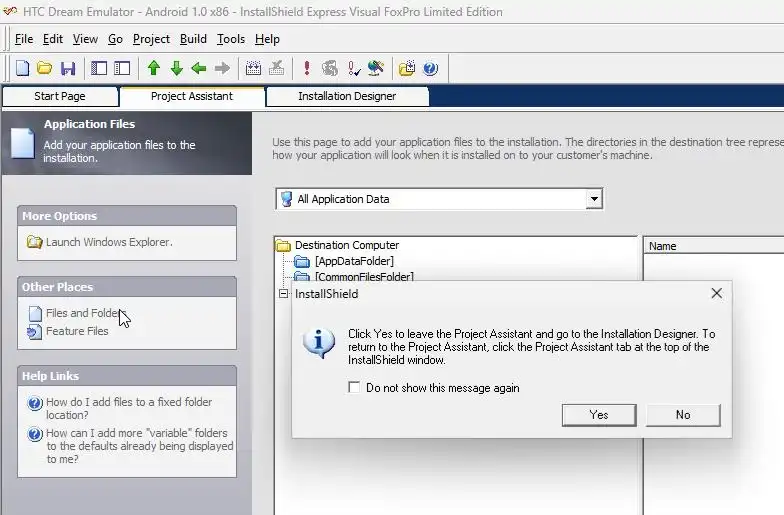The width and height of the screenshot is (784, 515).
Task: Select the [AppDataFolder] tree item
Action: point(354,261)
